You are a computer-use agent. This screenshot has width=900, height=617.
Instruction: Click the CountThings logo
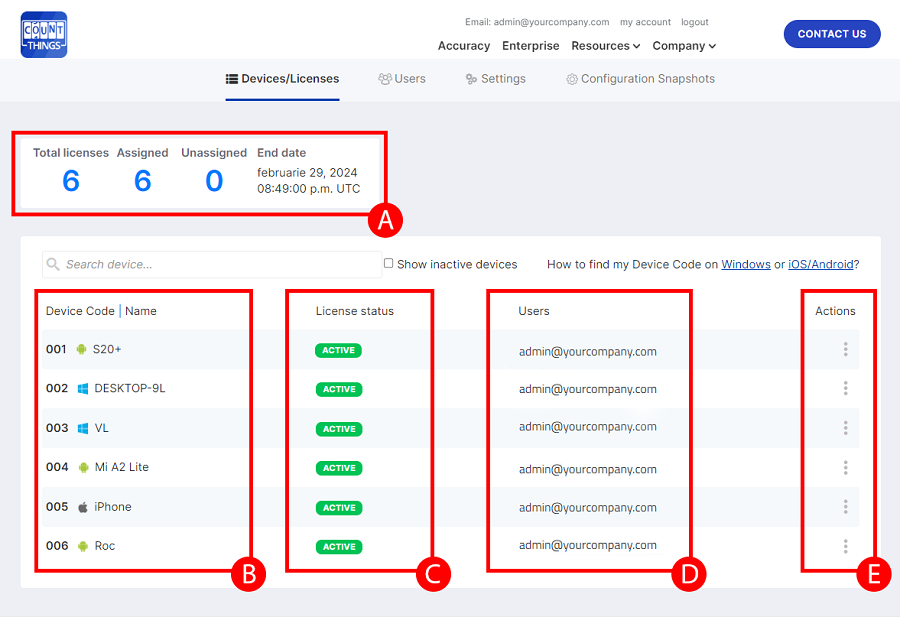[x=44, y=34]
